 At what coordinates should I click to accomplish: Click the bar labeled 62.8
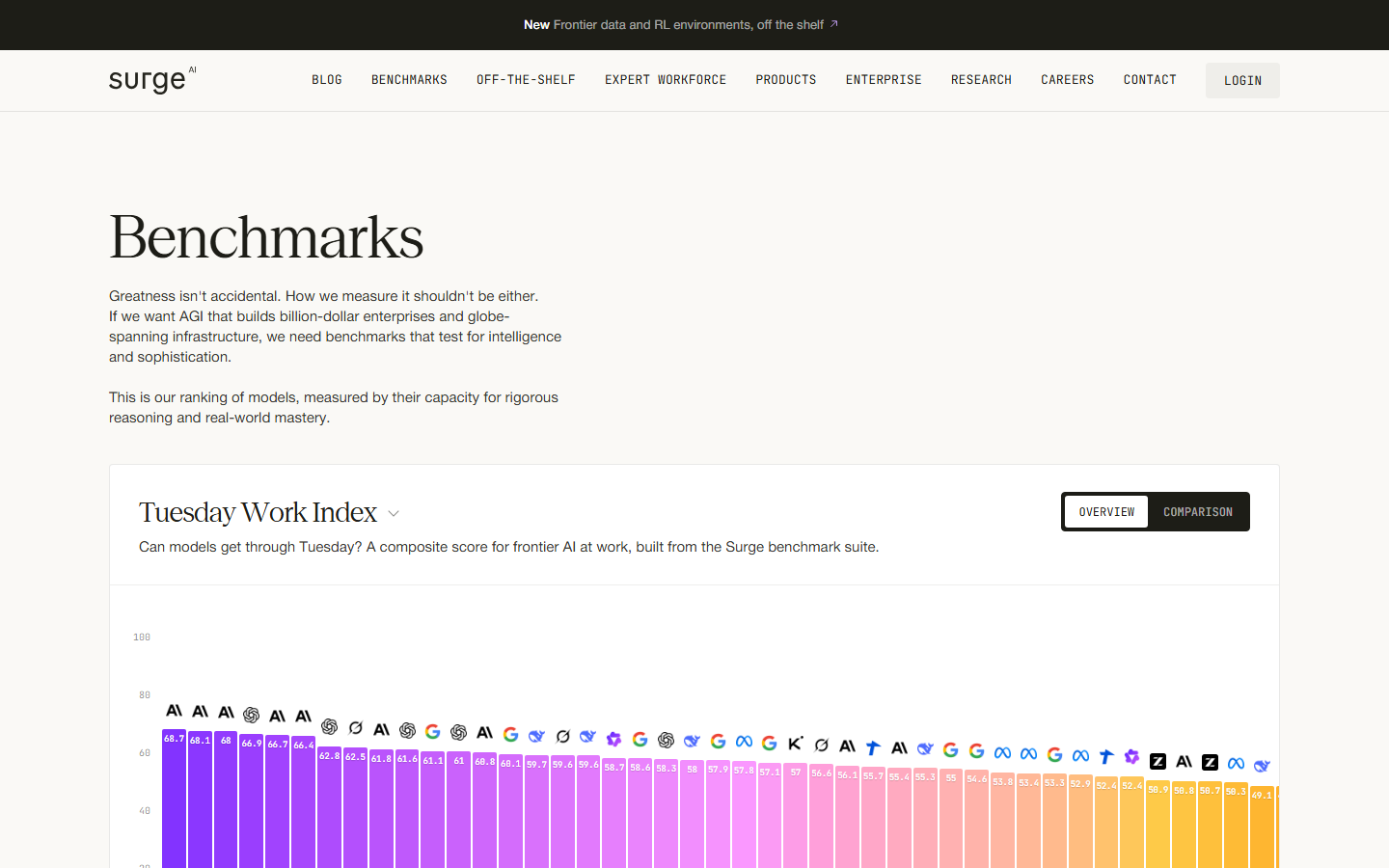pos(330,807)
